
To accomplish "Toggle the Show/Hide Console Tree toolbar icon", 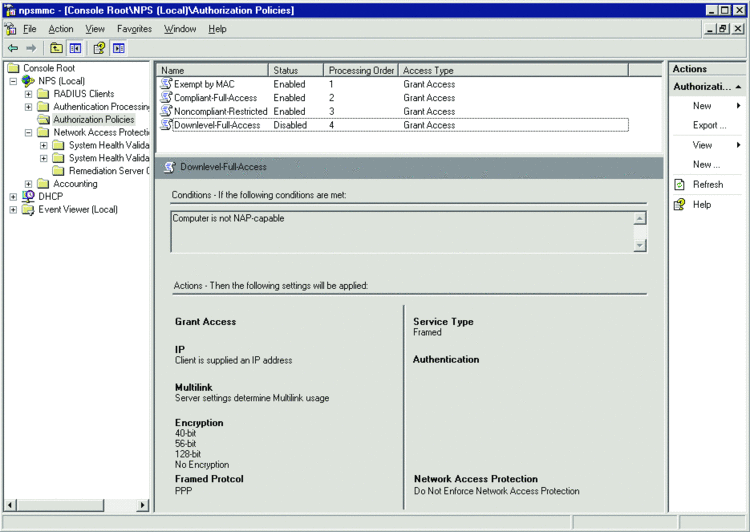I will pyautogui.click(x=75, y=48).
